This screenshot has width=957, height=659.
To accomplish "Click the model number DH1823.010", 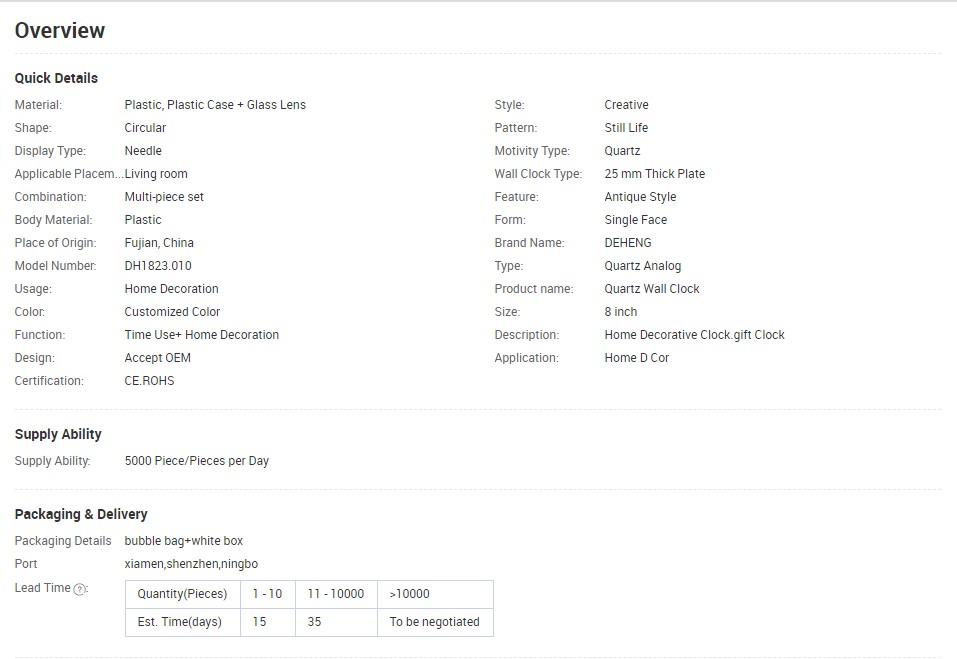I will click(x=158, y=266).
